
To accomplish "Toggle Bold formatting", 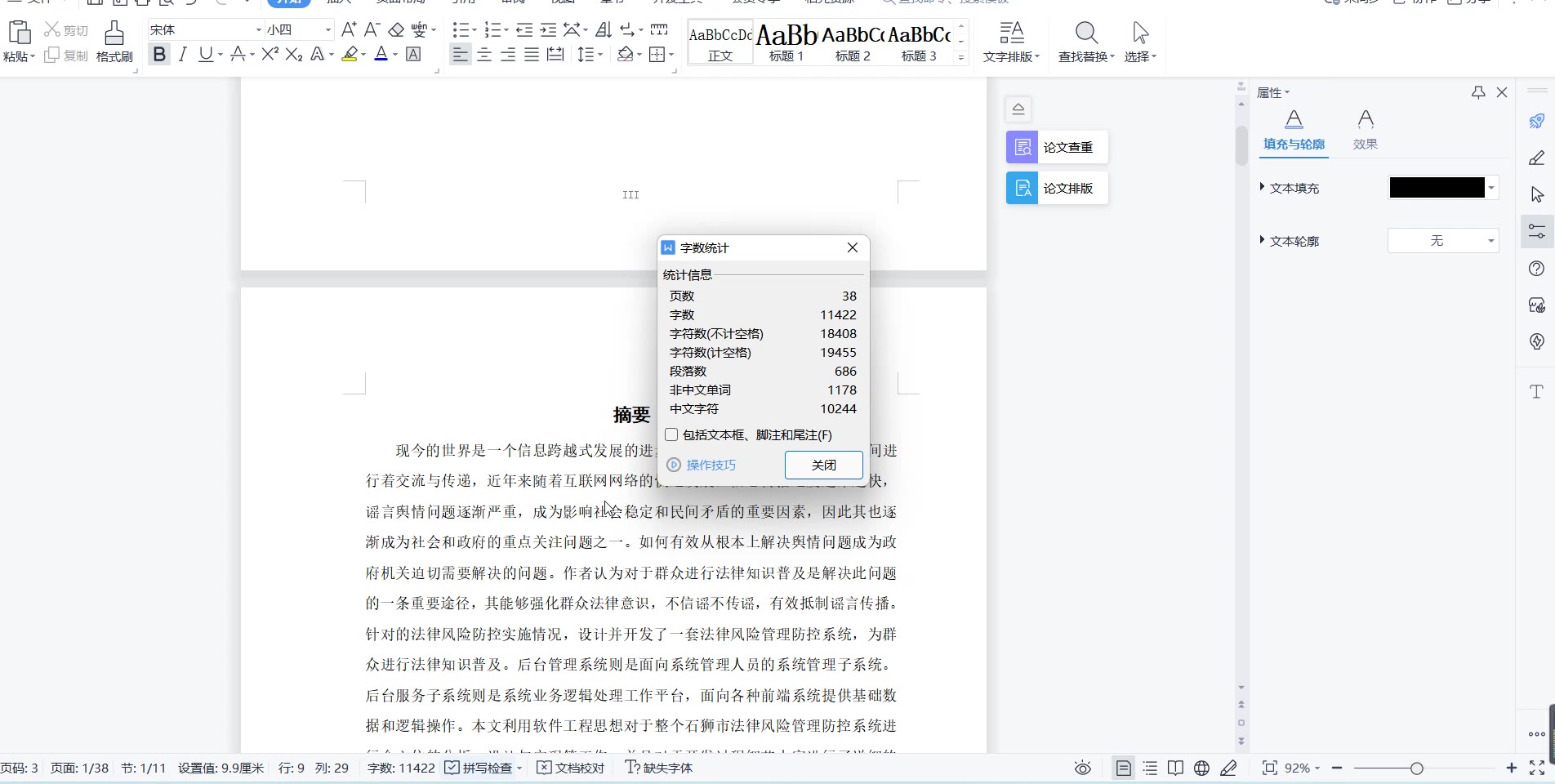I will pos(159,55).
